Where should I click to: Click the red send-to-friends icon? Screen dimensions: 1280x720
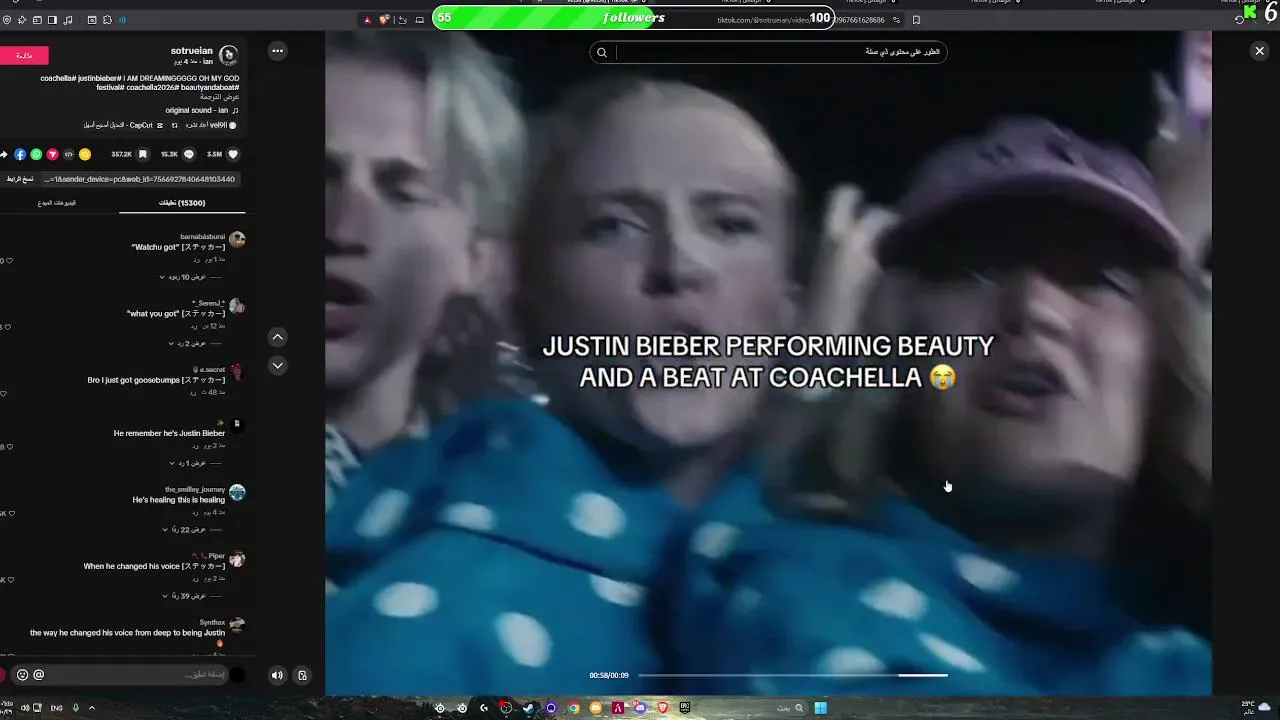(52, 154)
